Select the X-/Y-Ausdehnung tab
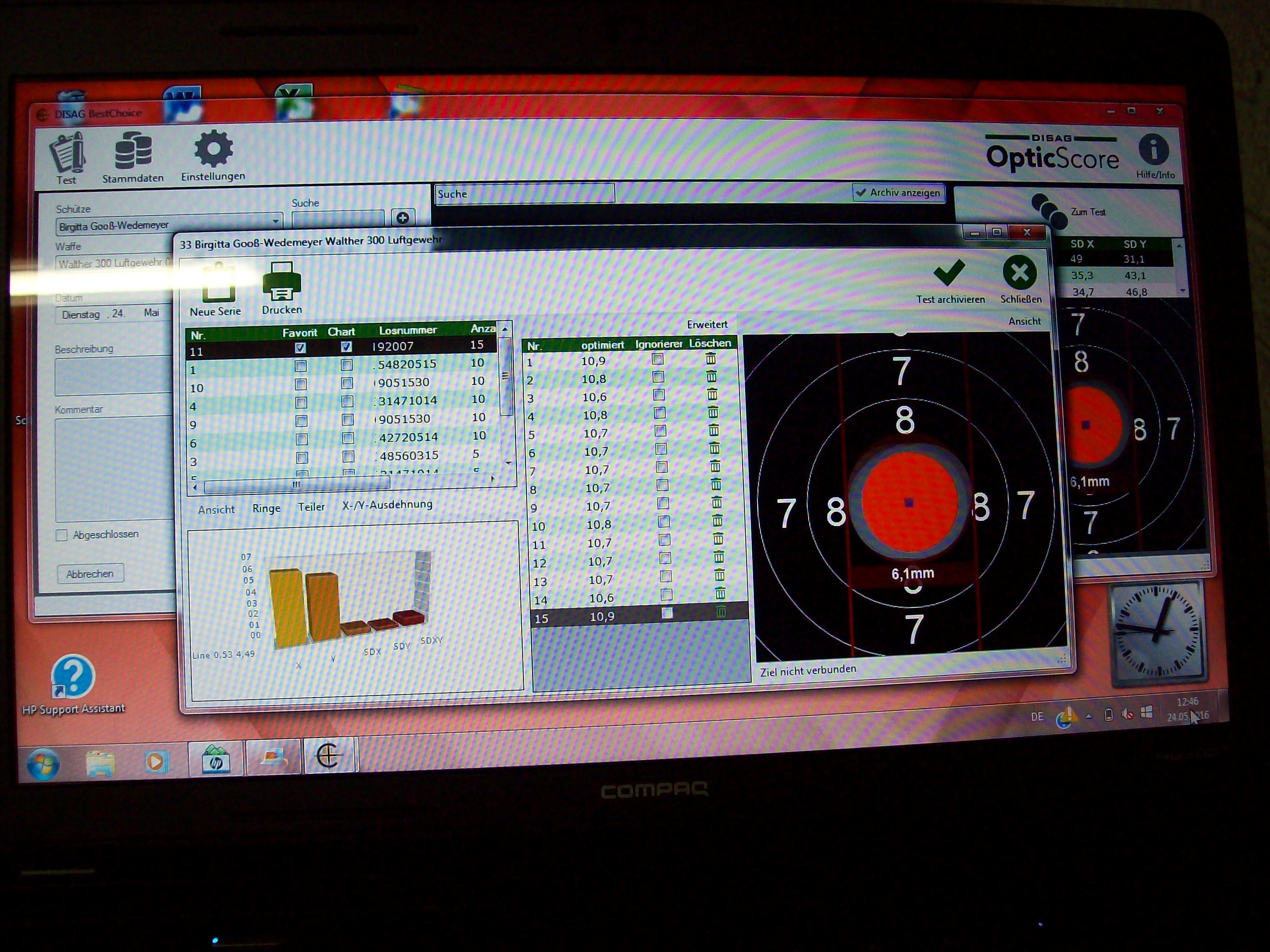This screenshot has width=1270, height=952. point(387,505)
